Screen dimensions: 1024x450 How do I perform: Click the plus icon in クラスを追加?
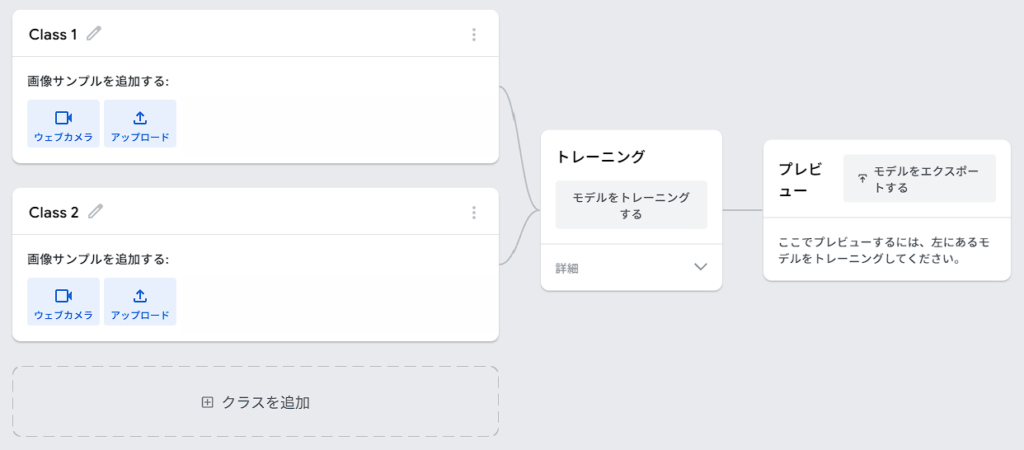point(207,402)
